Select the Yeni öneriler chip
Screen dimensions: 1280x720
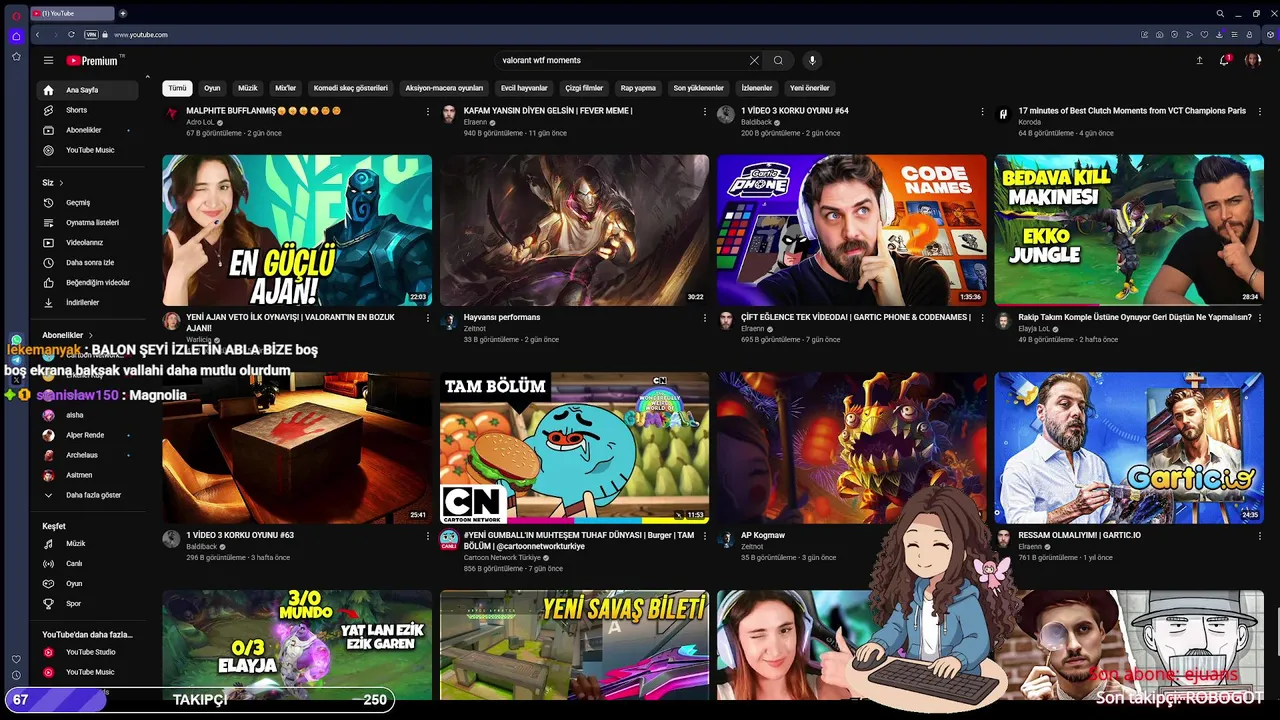click(x=810, y=88)
